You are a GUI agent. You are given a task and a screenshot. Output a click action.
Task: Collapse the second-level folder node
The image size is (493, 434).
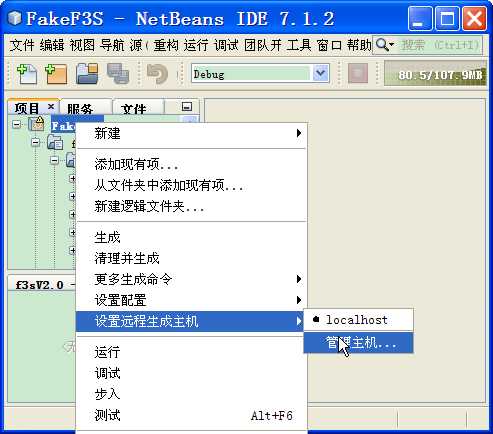point(35,143)
